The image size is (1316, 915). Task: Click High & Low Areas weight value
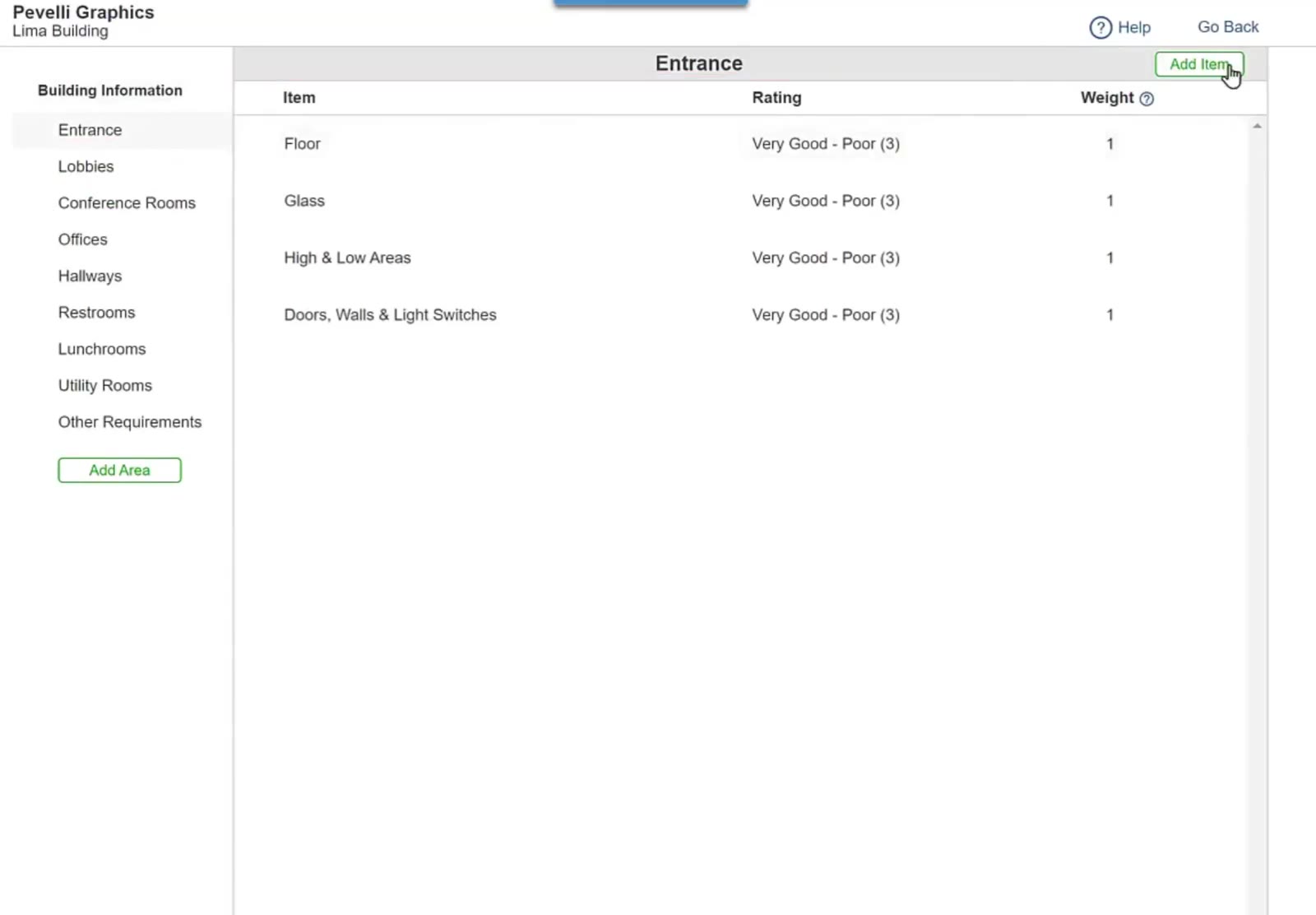pos(1110,258)
